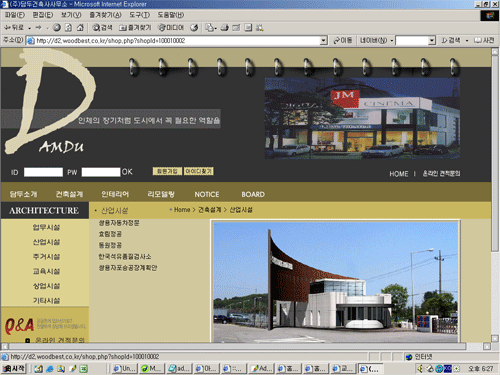Open the 도움말(H) menu
The width and height of the screenshot is (500, 375).
[171, 15]
